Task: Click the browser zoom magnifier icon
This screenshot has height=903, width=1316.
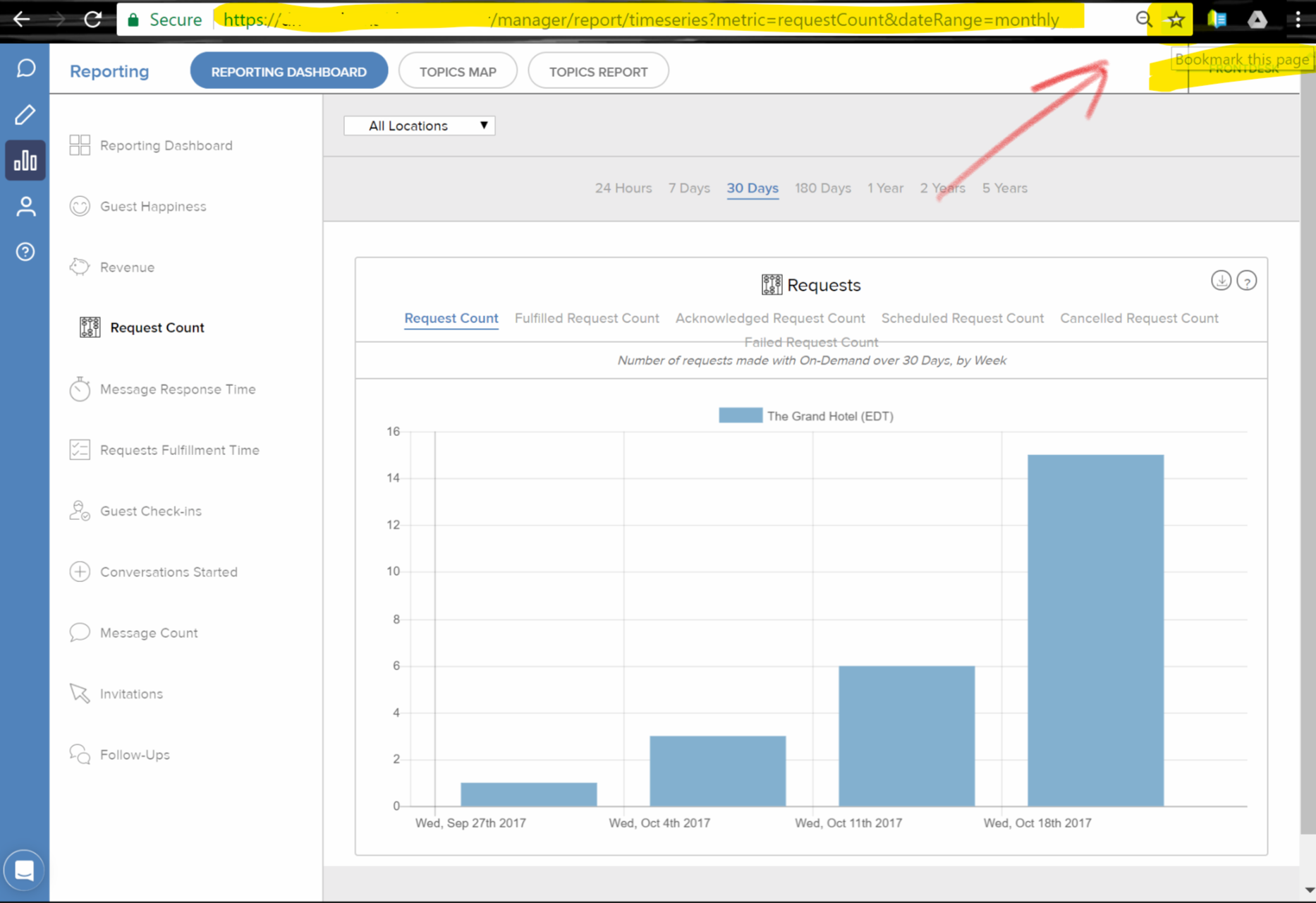Action: [x=1143, y=20]
